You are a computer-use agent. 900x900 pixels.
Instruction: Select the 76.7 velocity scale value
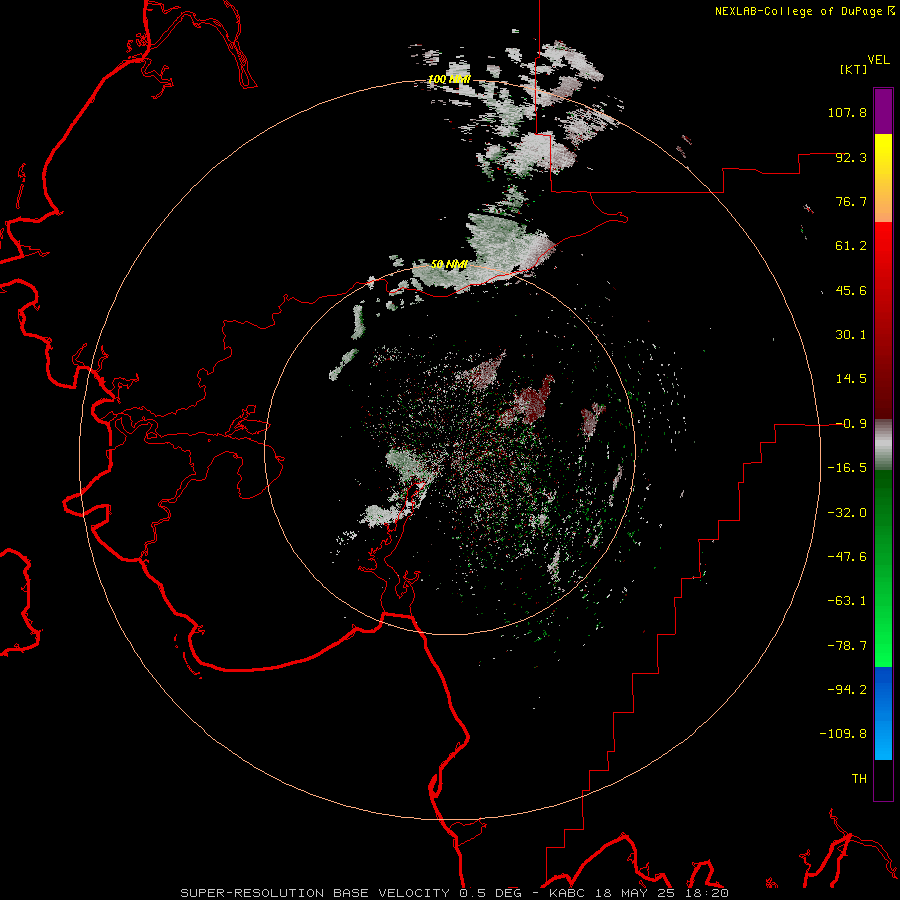pos(851,201)
